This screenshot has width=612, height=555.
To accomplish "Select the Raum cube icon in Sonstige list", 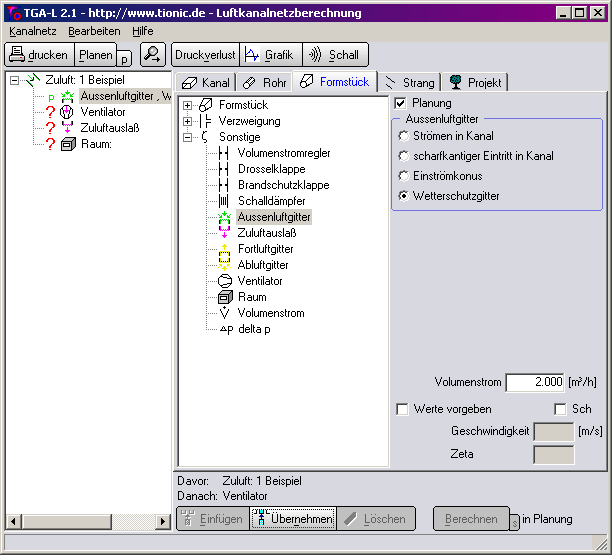I will tap(224, 297).
